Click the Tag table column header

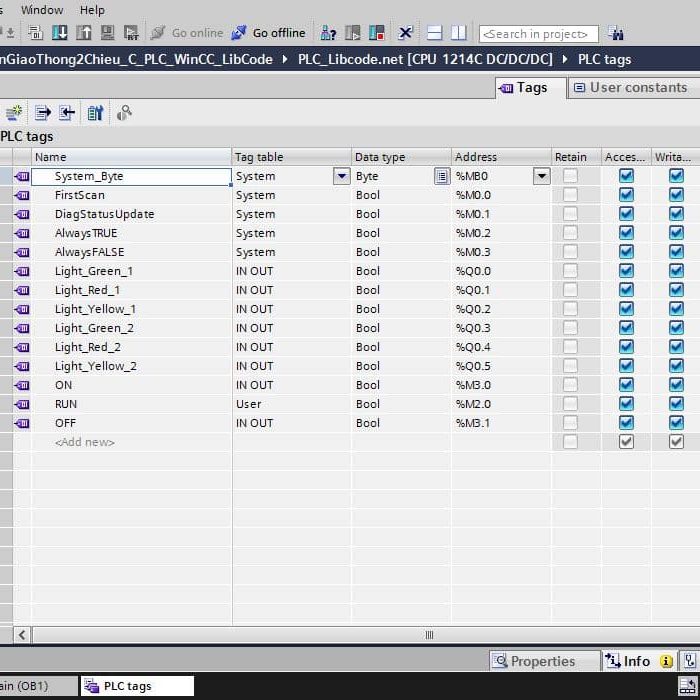292,157
